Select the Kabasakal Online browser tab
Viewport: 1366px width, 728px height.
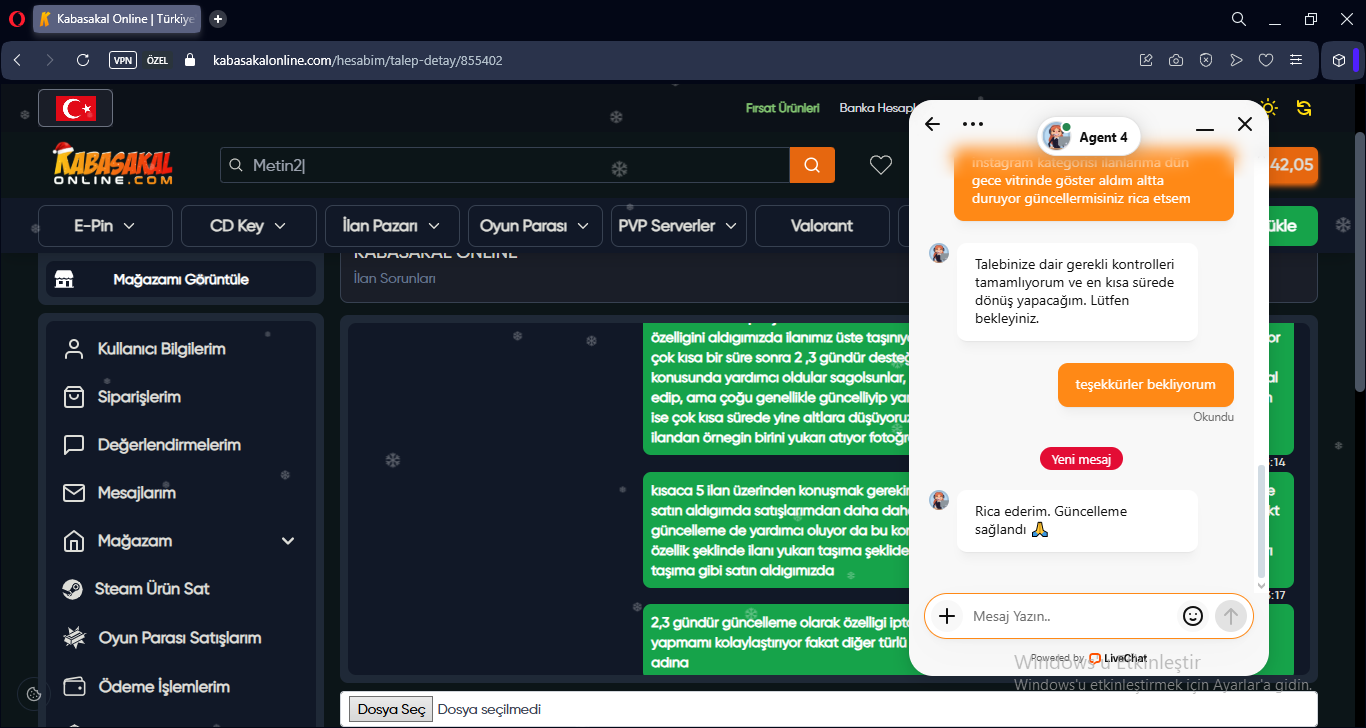118,19
